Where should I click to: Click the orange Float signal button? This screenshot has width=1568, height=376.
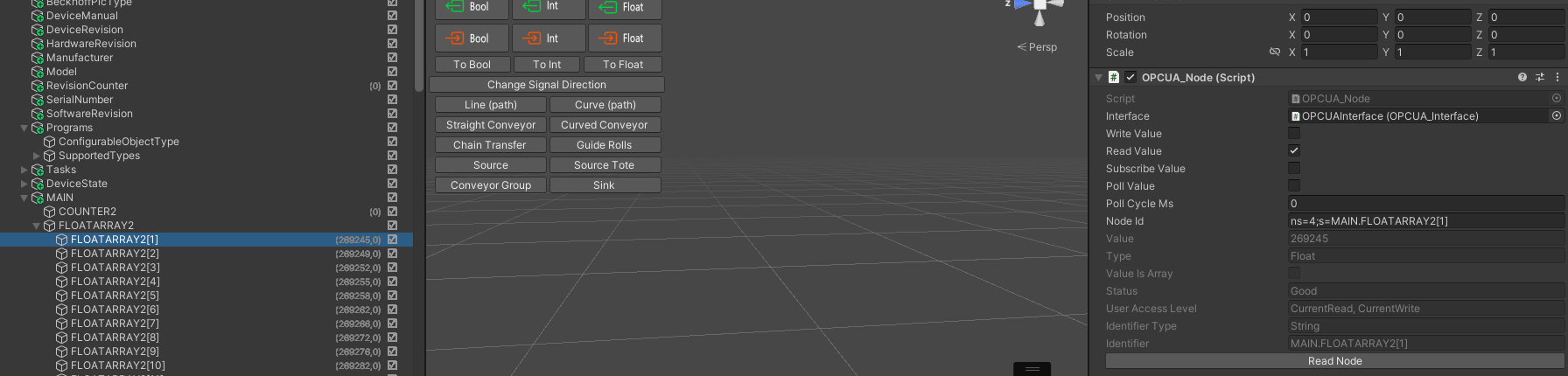(x=625, y=38)
